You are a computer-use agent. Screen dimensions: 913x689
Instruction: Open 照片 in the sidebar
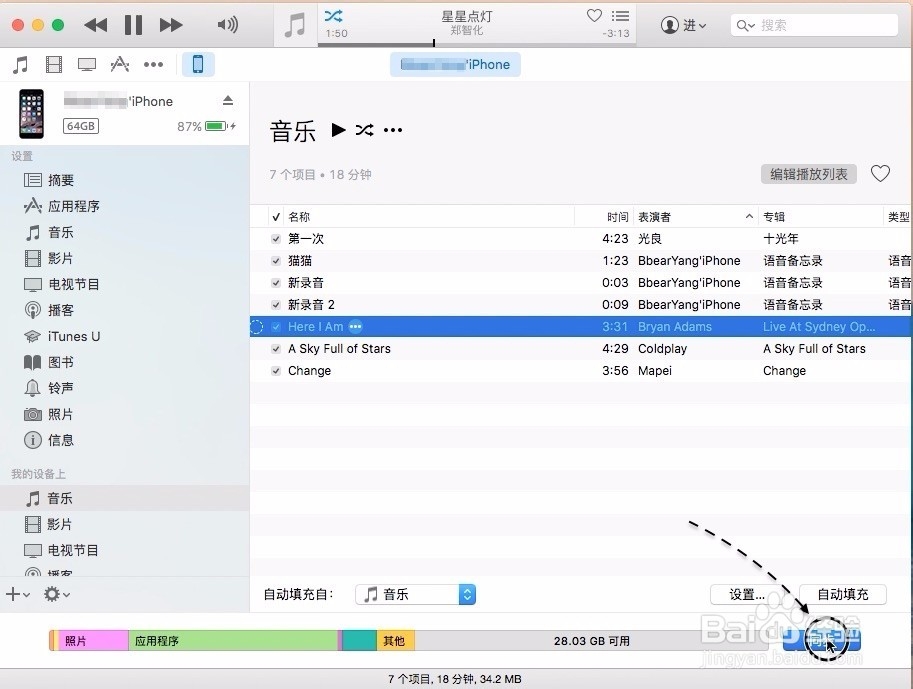(x=49, y=414)
